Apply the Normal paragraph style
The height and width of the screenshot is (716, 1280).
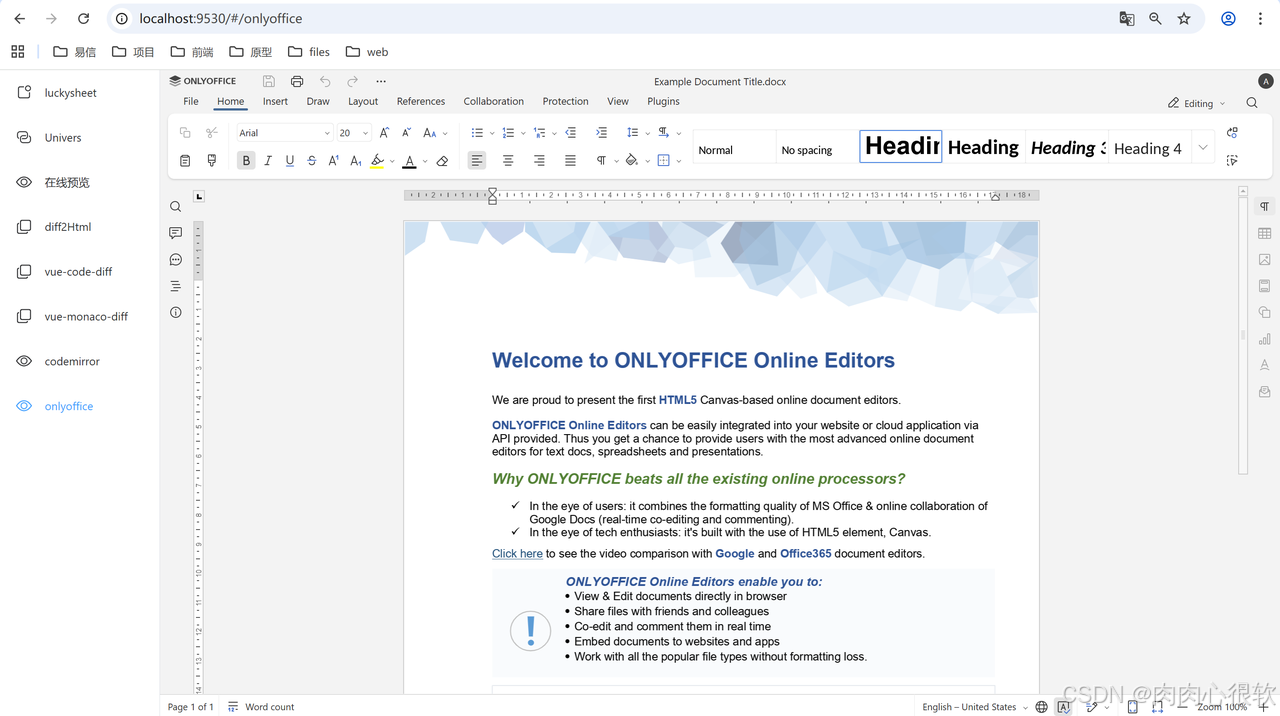point(734,147)
